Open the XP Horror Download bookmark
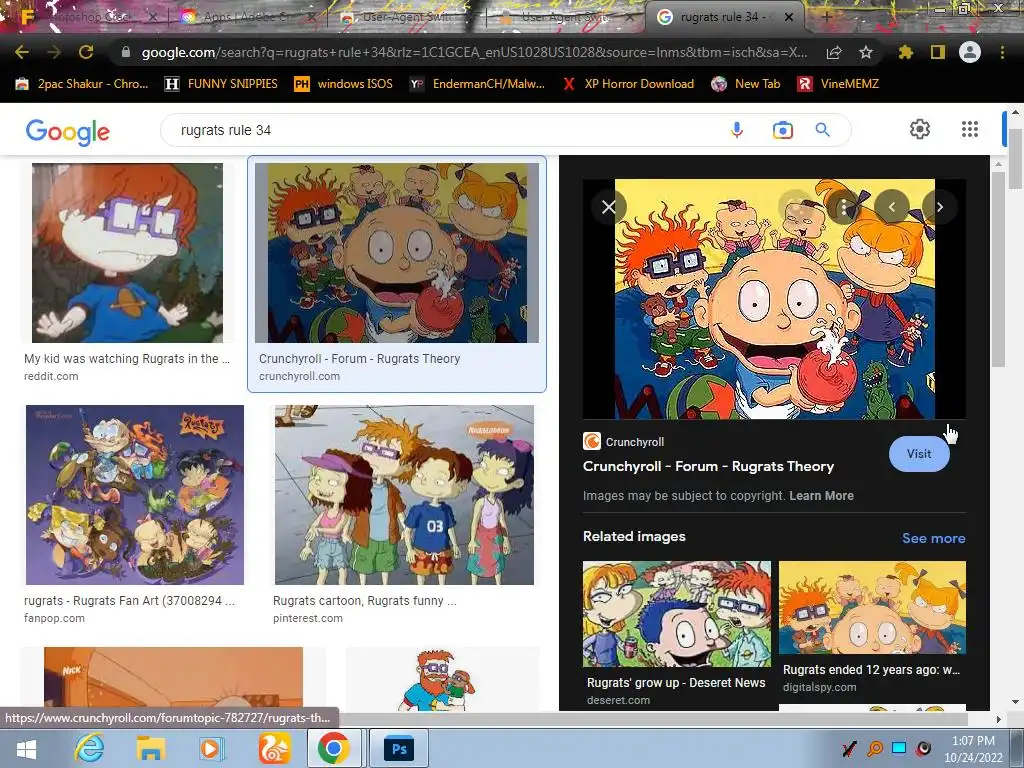Viewport: 1024px width, 768px height. (x=628, y=84)
